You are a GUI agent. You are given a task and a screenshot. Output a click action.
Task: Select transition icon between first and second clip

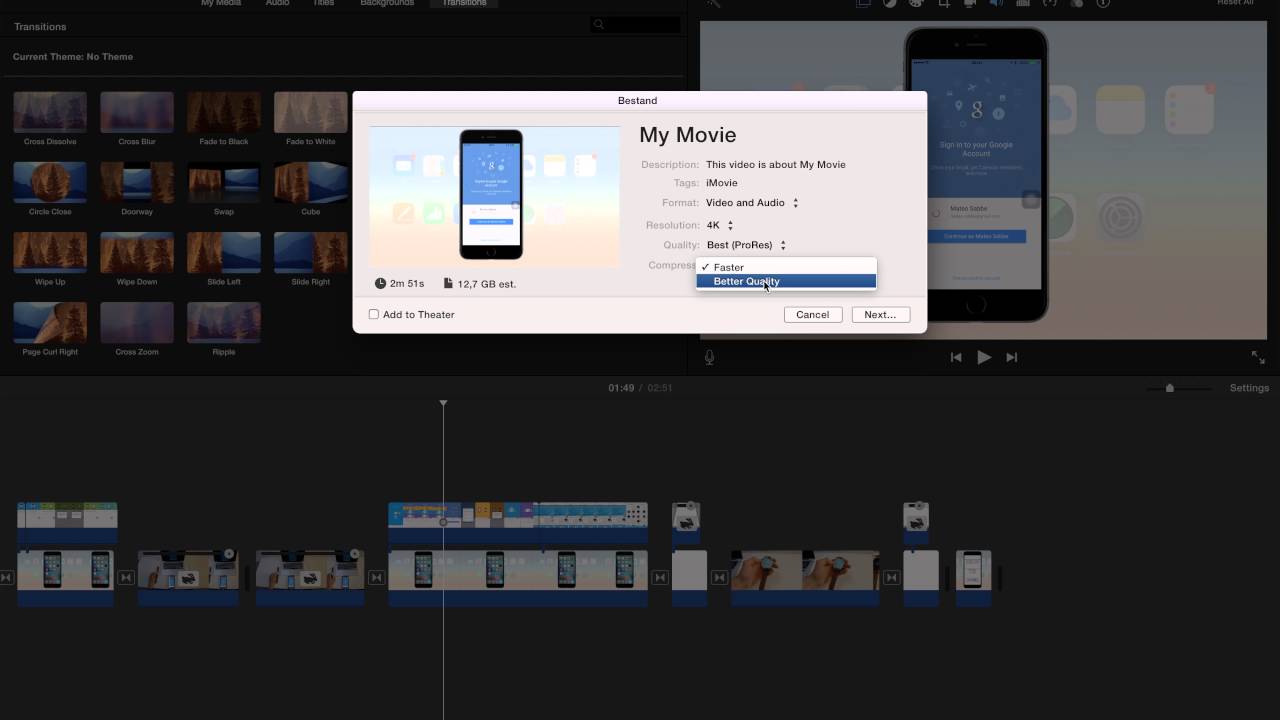126,577
